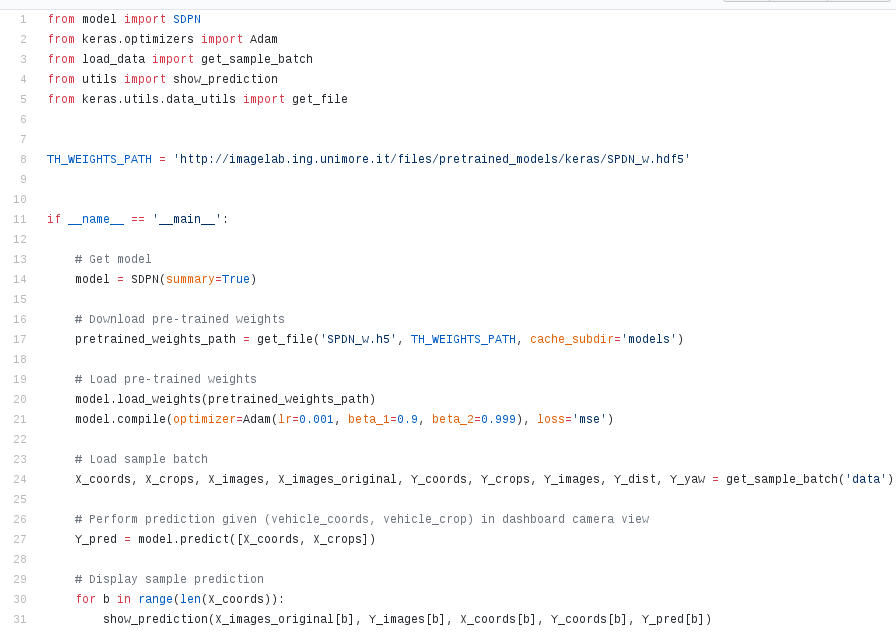Click the "# Get model" comment
Screen dimensions: 896x632
click(x=113, y=259)
